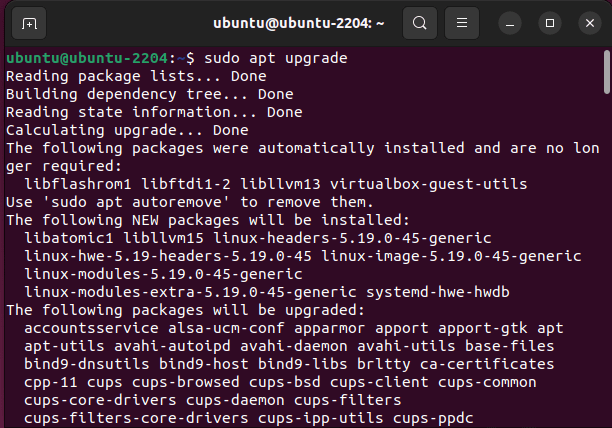Maximize the terminal window
Screen dimensions: 612x428
[x=550, y=23]
